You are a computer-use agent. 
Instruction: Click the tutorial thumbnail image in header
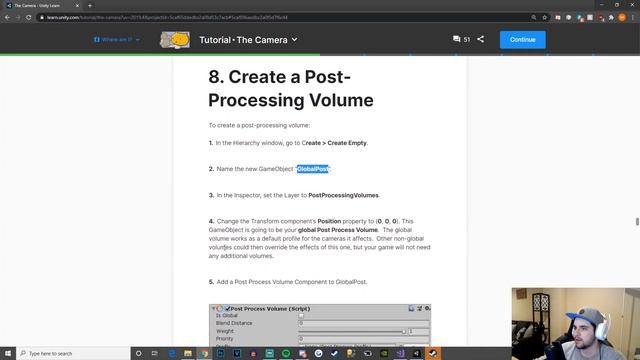point(175,40)
